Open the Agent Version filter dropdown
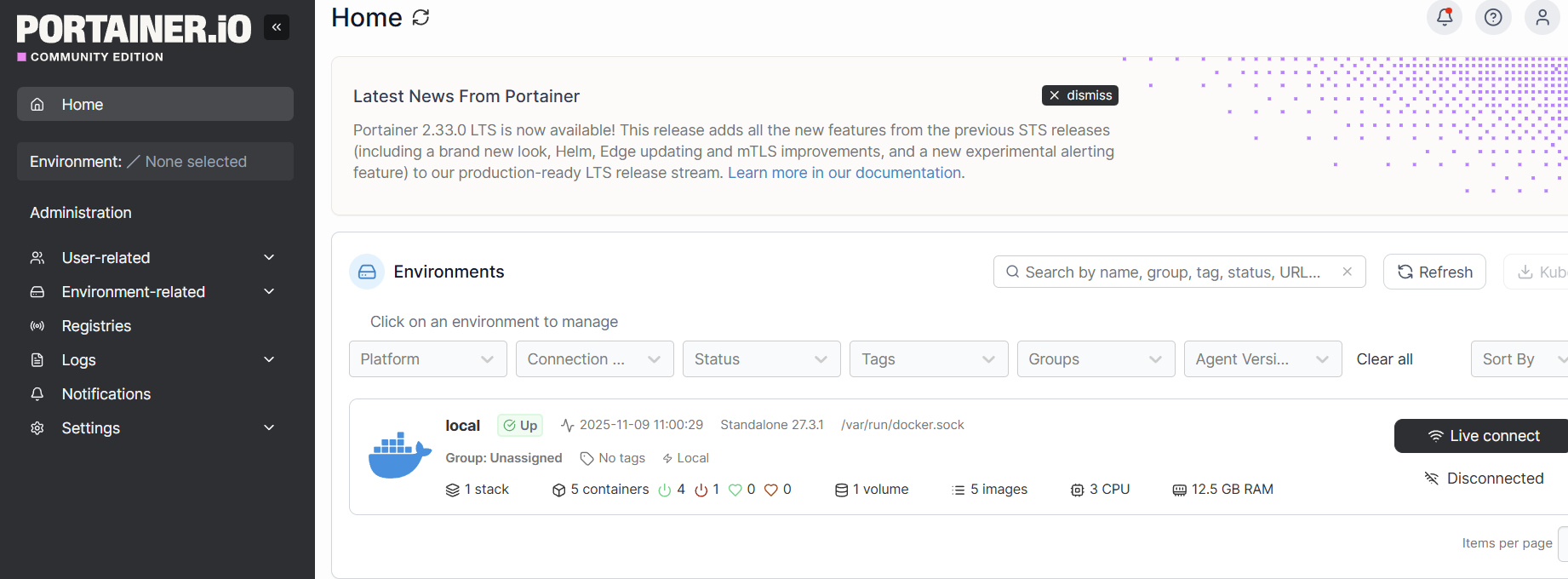This screenshot has height=579, width=1568. coord(1263,358)
